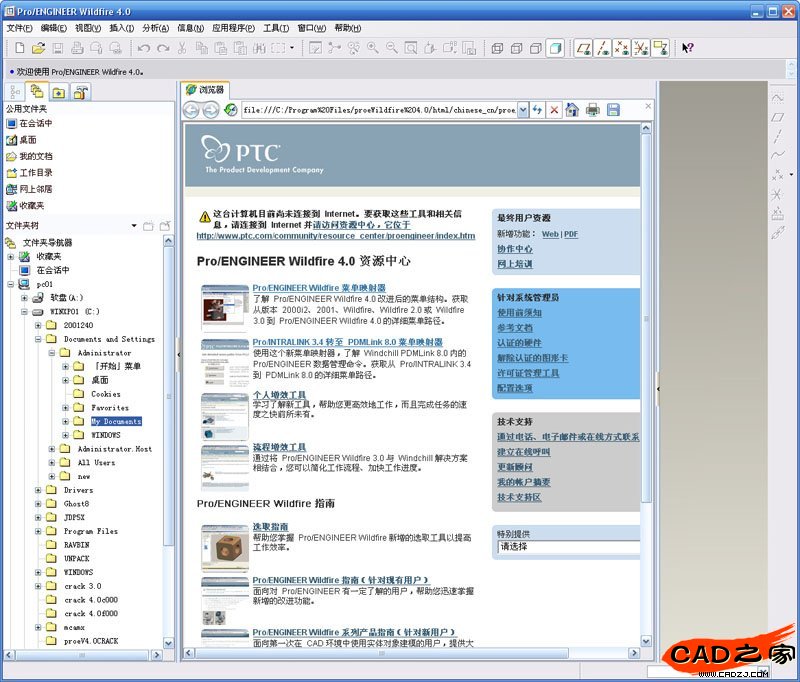Screen dimensions: 800x682
Task: Click the 选取指南 thumbnail image
Action: (224, 547)
